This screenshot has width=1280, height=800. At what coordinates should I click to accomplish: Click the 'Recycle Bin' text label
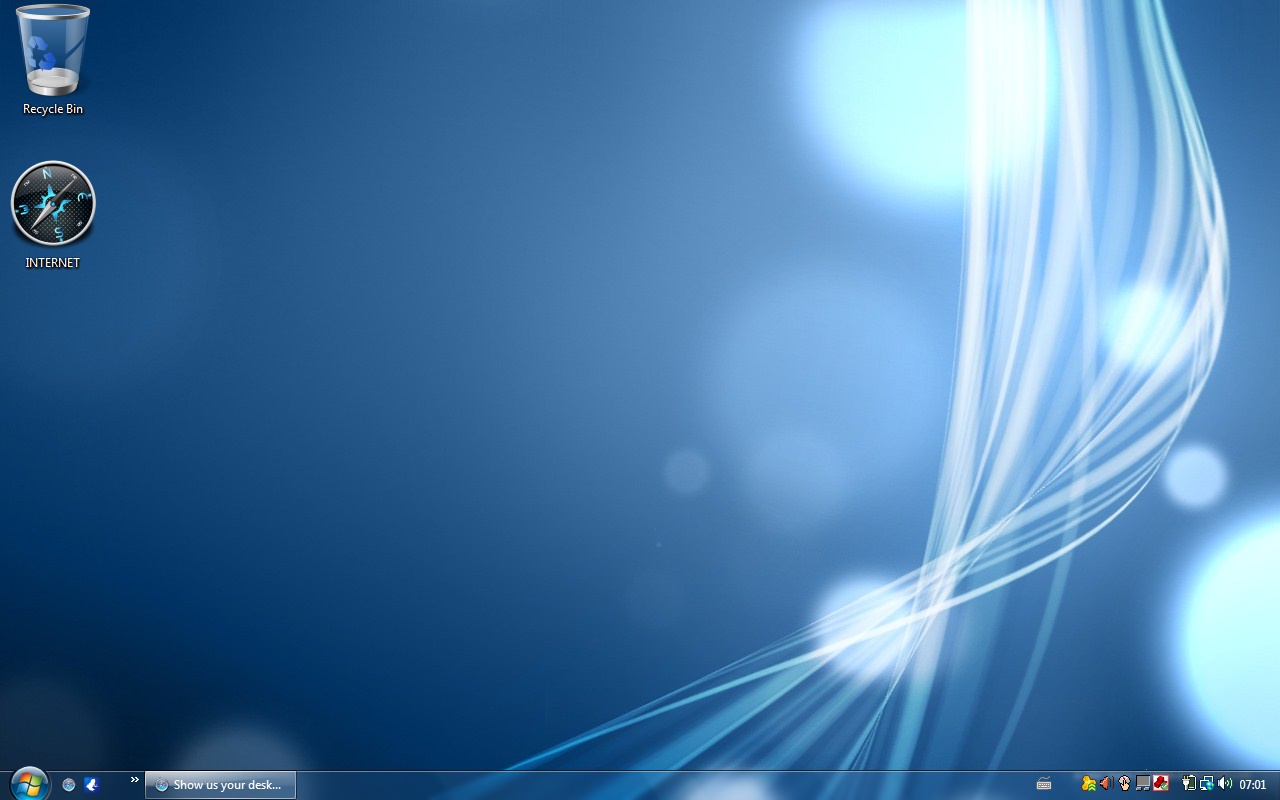(x=53, y=109)
